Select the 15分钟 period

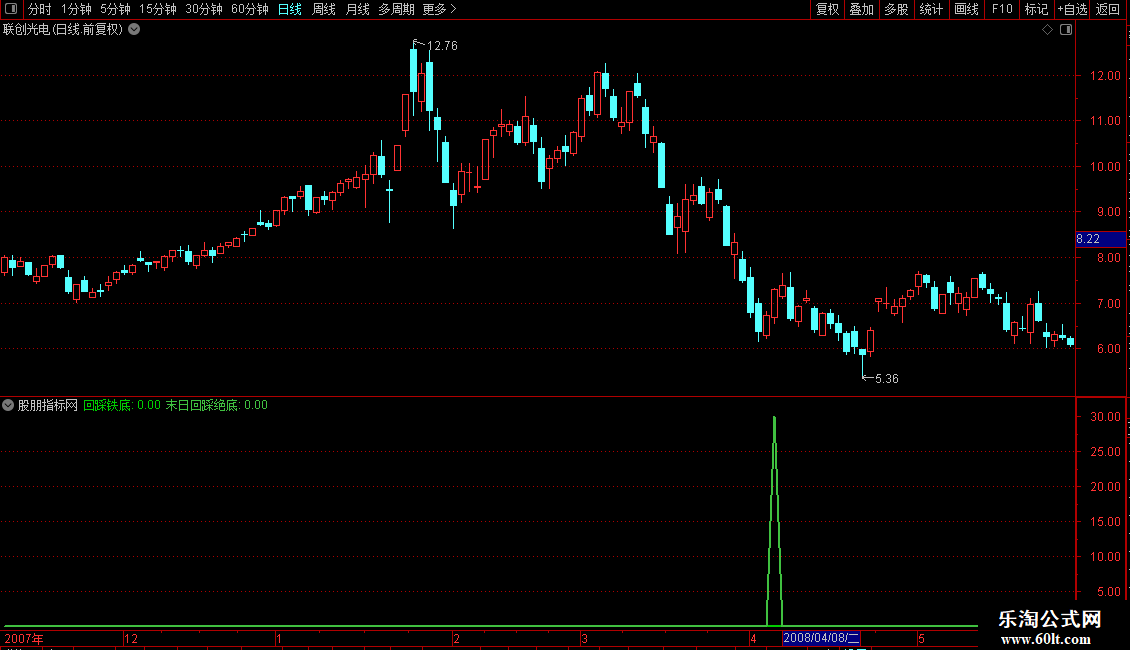tap(158, 9)
